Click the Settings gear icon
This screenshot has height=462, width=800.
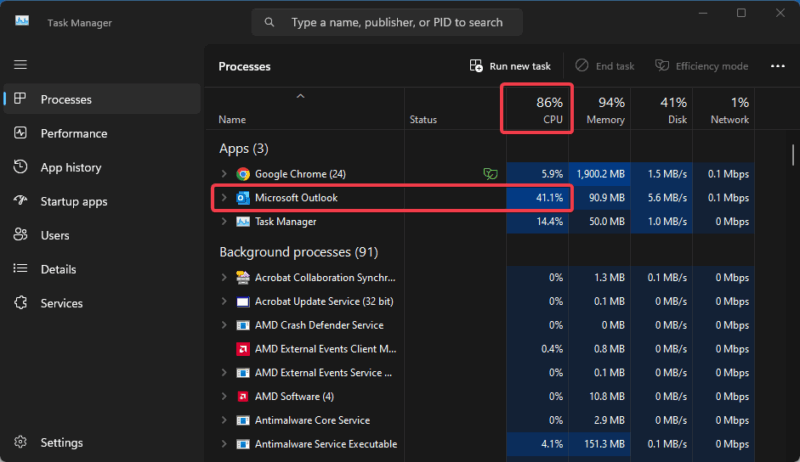[x=20, y=442]
